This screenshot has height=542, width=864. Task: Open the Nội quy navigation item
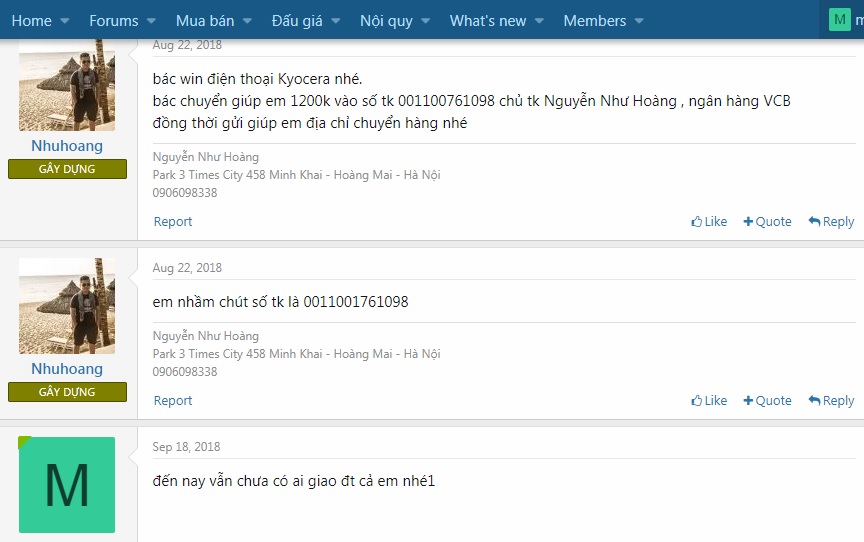pos(386,21)
